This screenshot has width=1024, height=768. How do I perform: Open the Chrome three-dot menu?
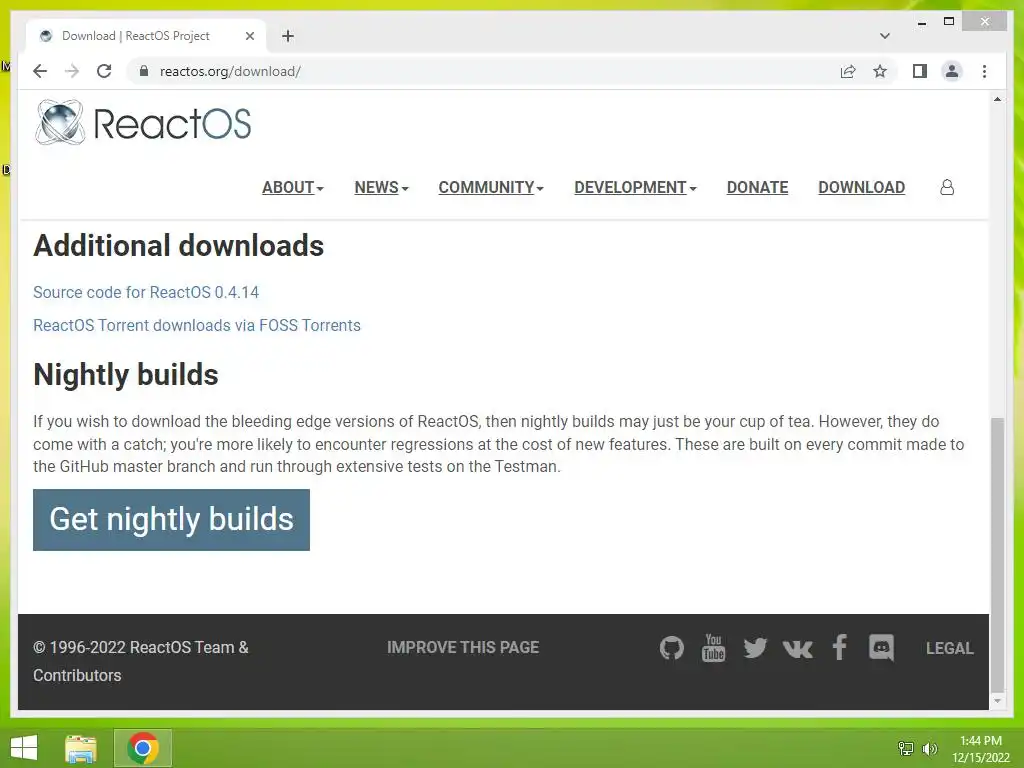(984, 71)
